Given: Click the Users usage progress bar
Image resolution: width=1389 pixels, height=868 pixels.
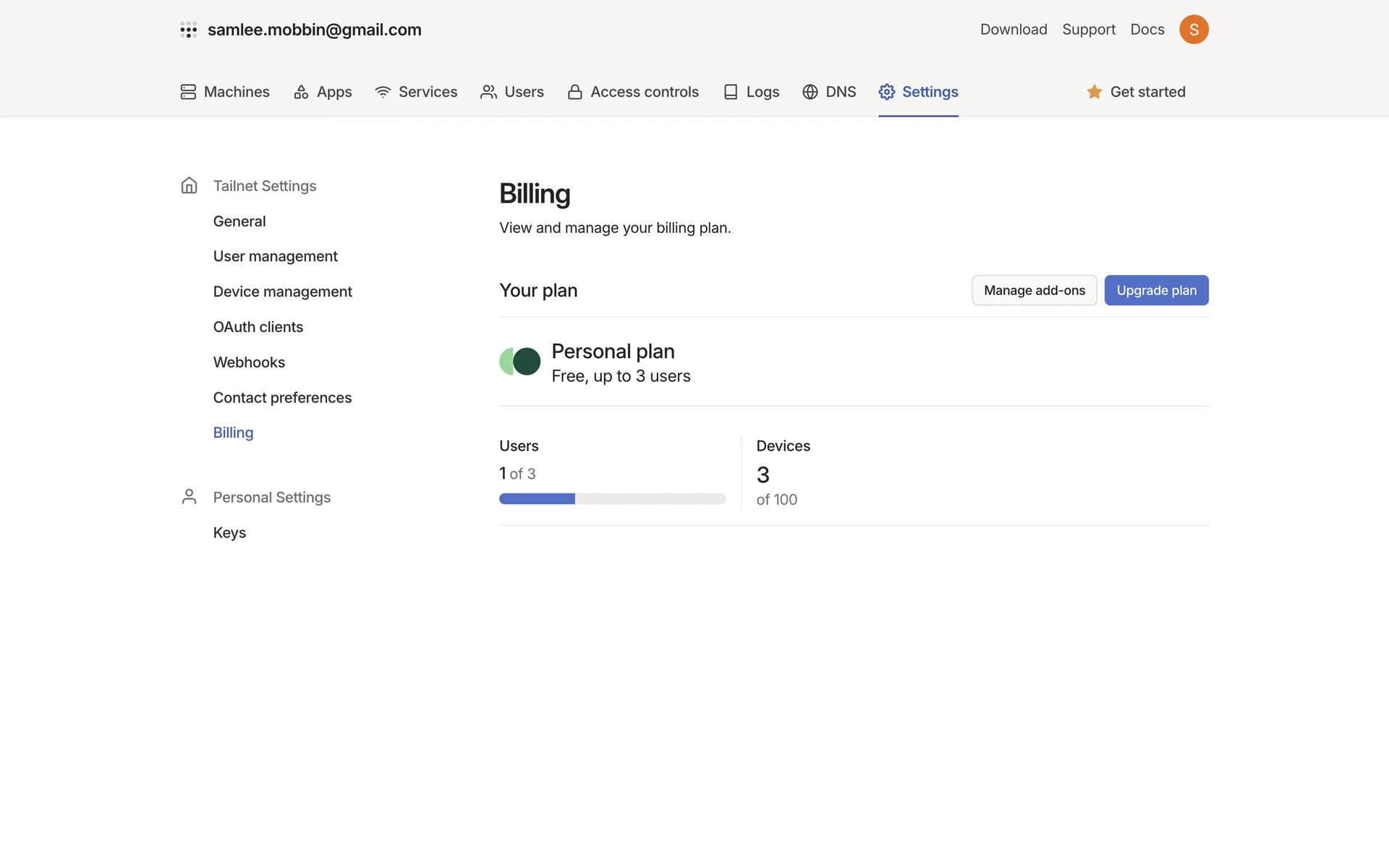Looking at the screenshot, I should click(x=612, y=499).
